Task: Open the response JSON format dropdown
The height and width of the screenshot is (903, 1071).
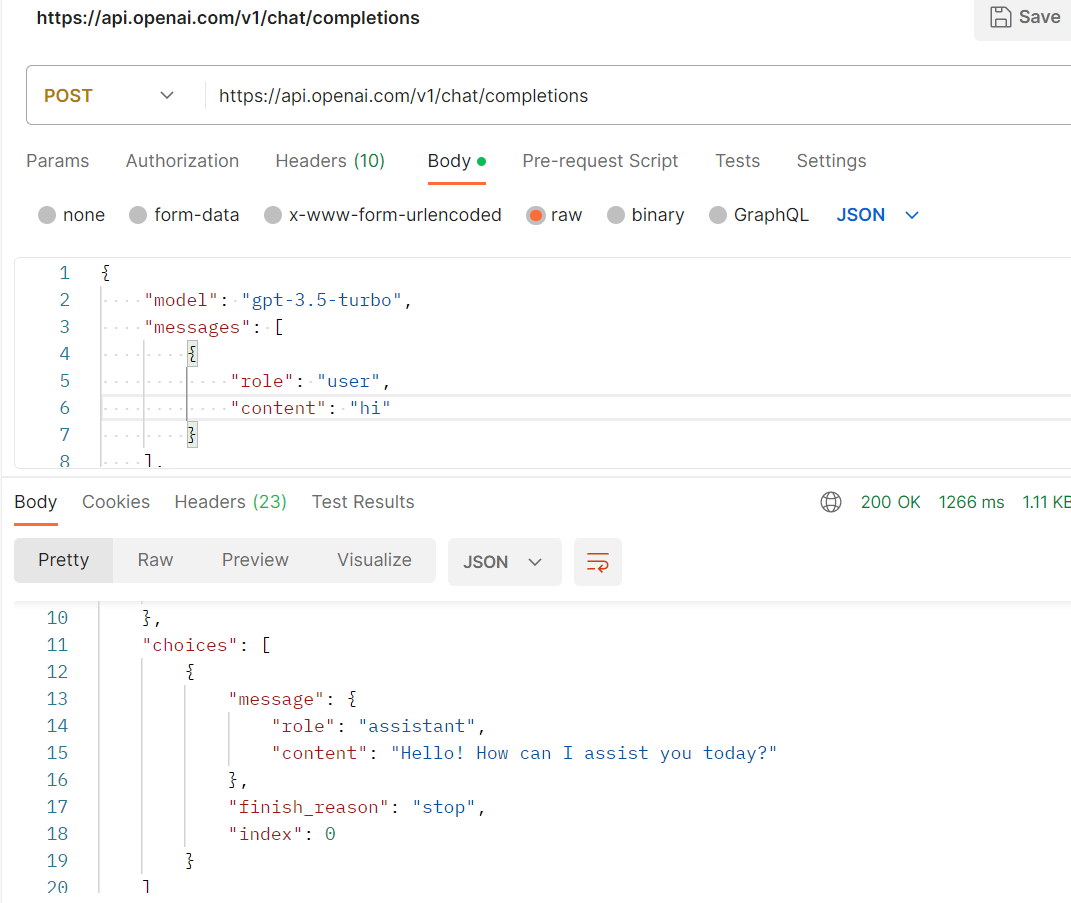Action: pyautogui.click(x=504, y=562)
